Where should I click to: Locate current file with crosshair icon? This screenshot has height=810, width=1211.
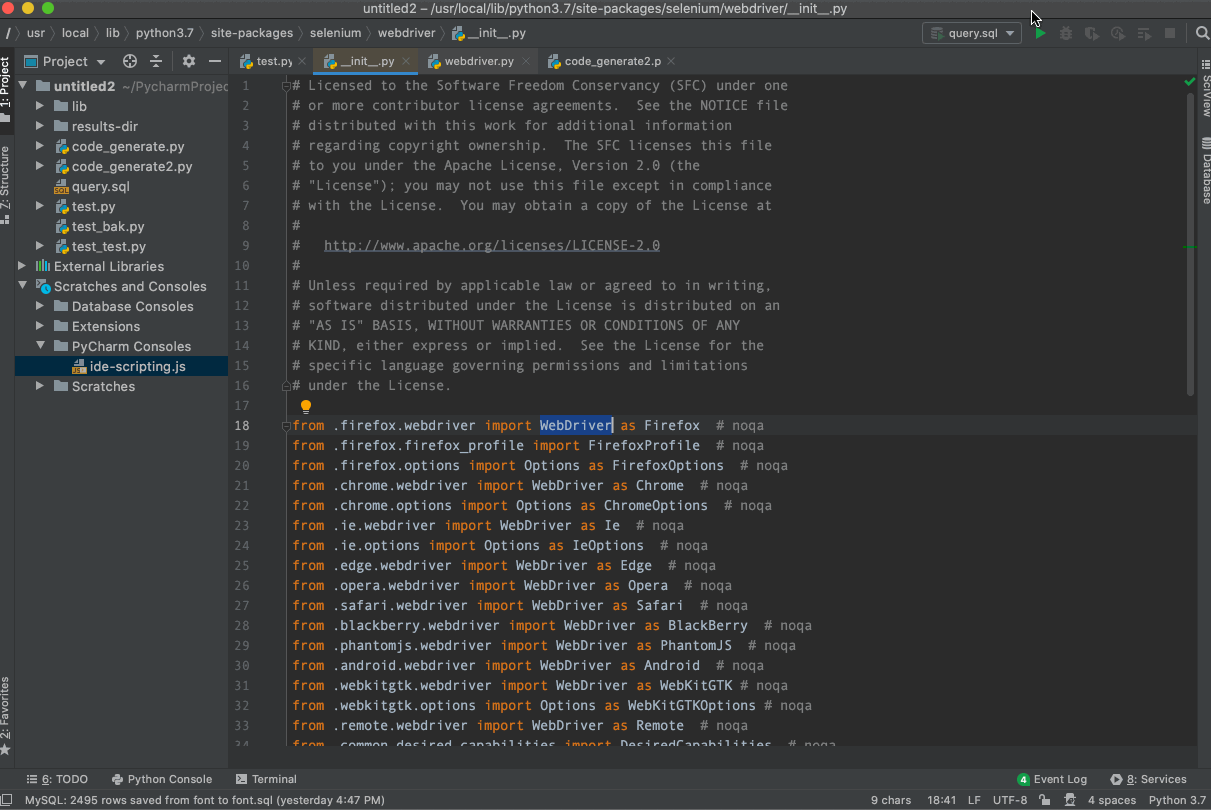pos(130,61)
